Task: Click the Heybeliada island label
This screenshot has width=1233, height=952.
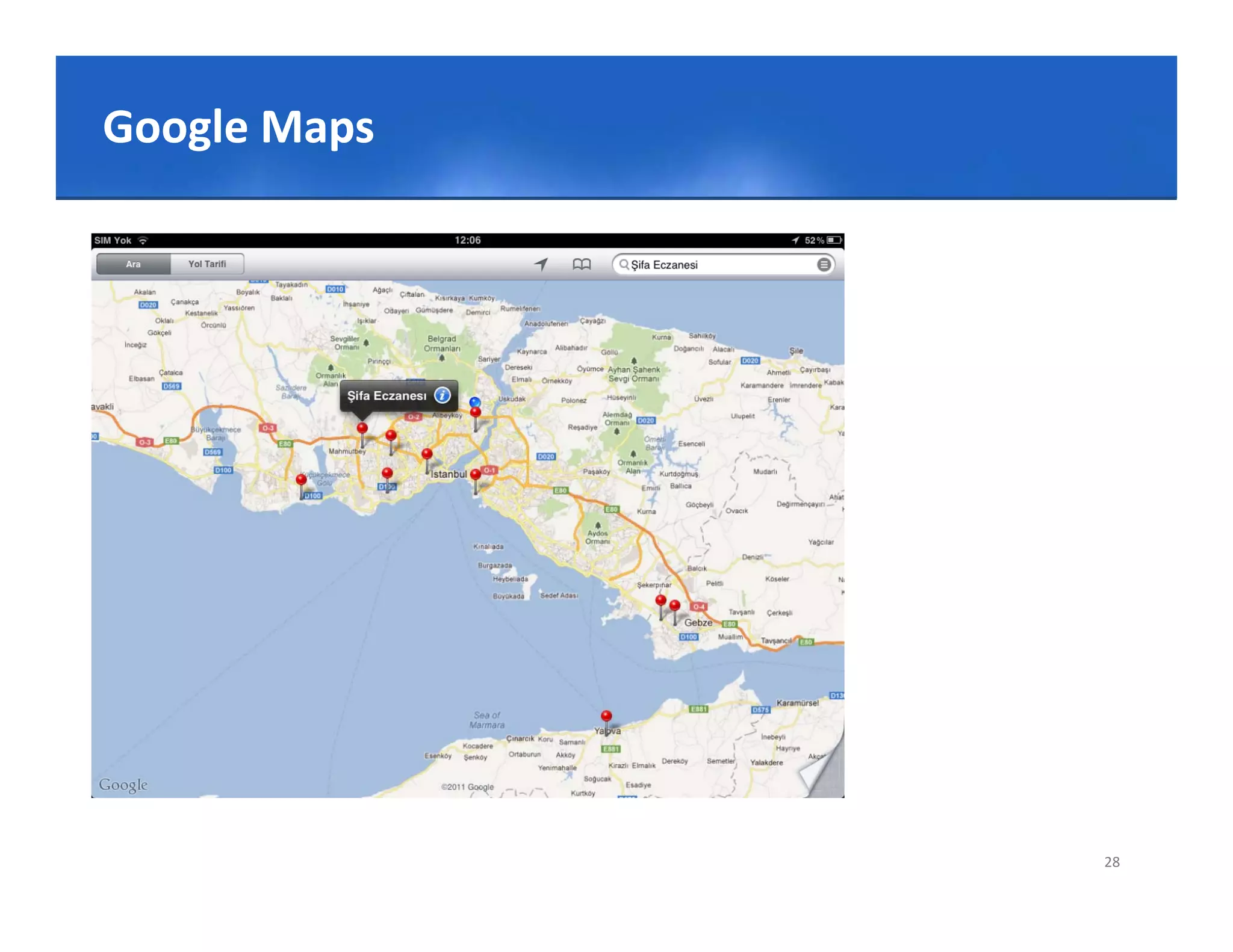Action: tap(510, 579)
